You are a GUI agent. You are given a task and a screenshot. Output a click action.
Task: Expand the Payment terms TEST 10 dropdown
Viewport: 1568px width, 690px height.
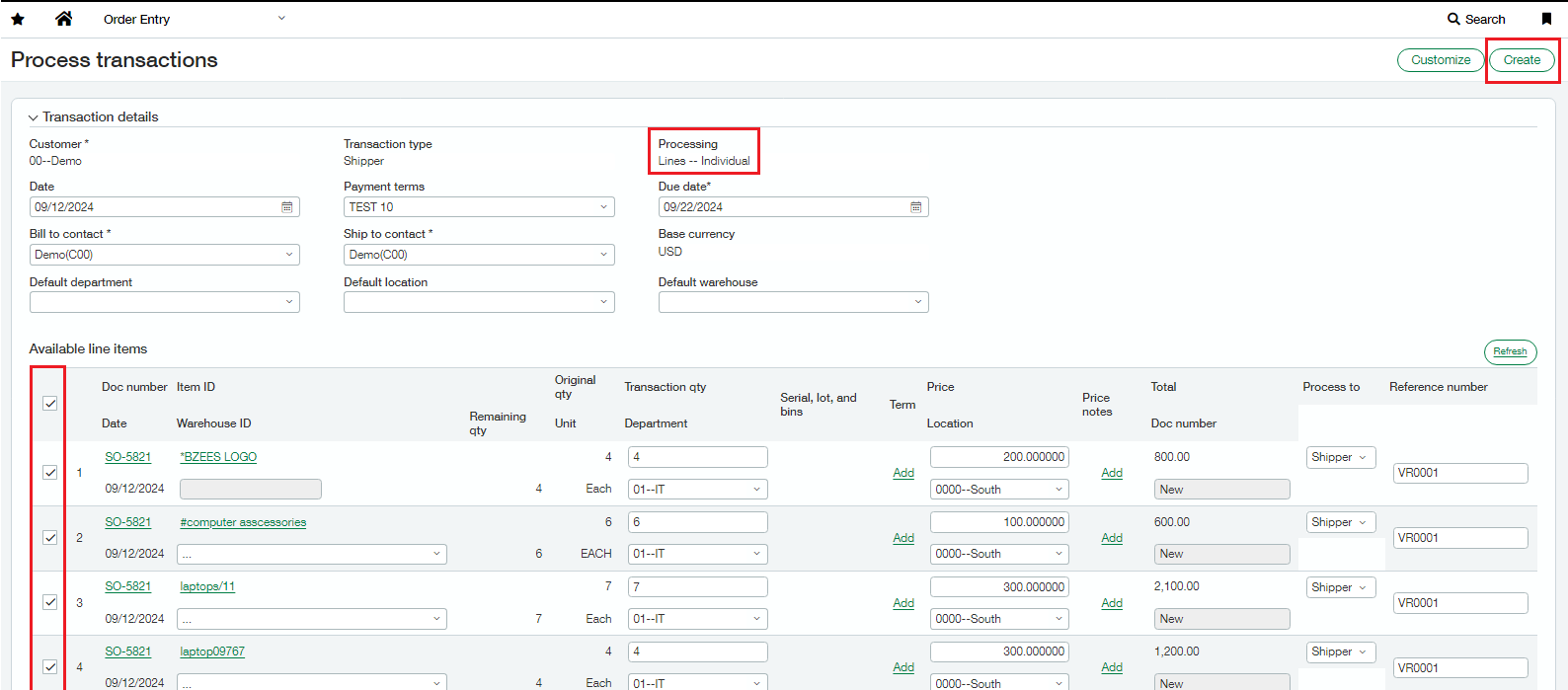click(479, 207)
